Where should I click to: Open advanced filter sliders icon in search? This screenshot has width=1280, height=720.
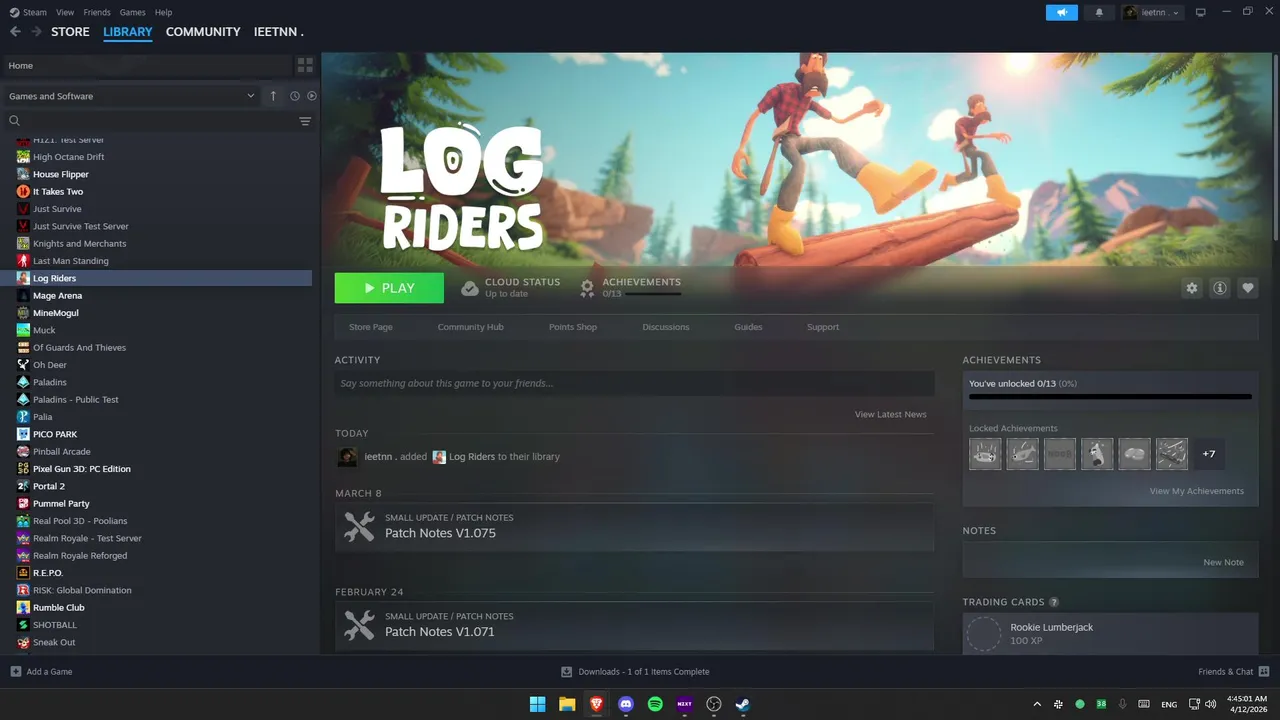(305, 121)
